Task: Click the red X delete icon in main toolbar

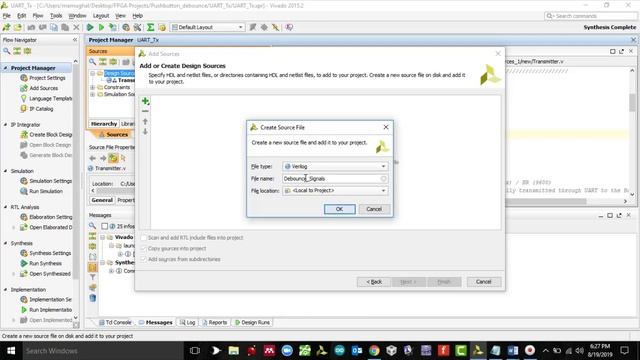Action: [76, 27]
